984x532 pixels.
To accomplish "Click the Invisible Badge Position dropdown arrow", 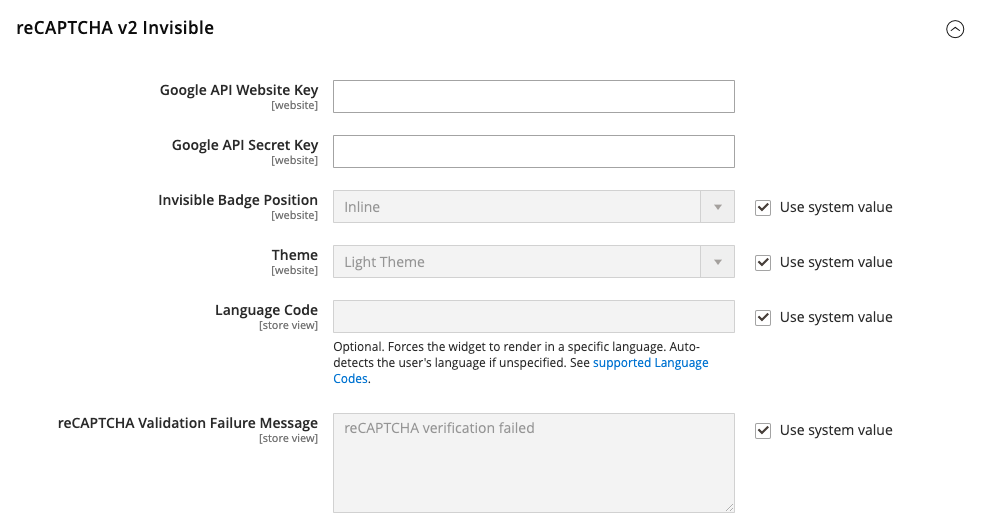I will (x=718, y=207).
